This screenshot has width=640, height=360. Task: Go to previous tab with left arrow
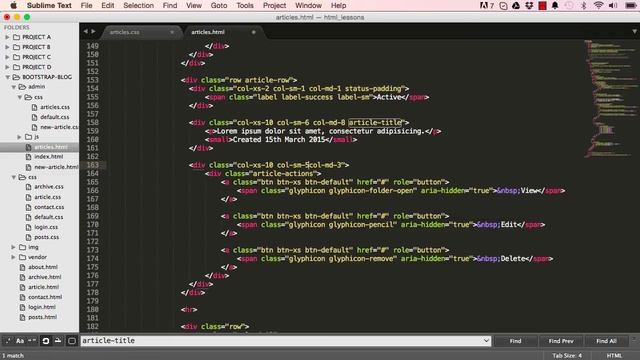85,31
